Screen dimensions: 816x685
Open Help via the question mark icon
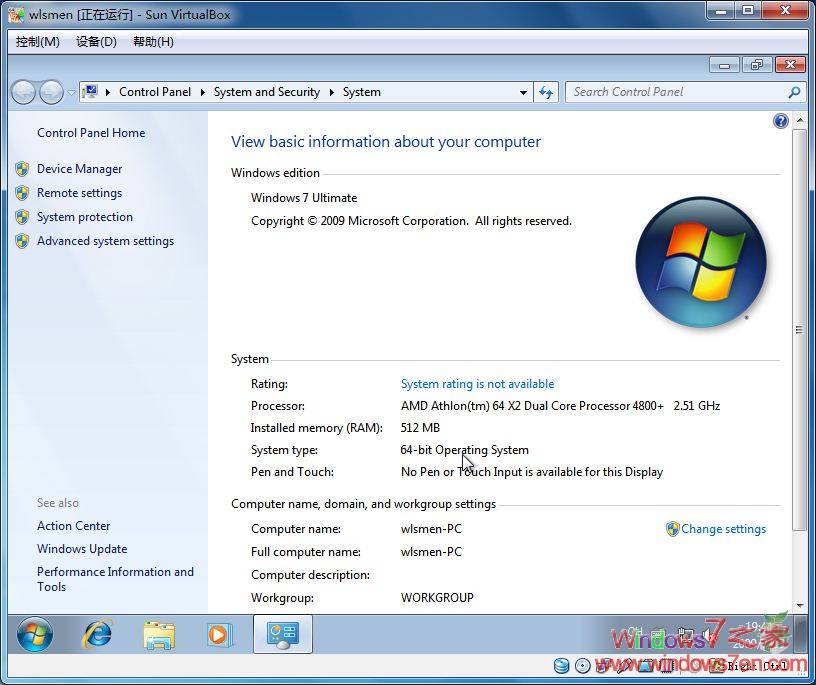pos(781,121)
